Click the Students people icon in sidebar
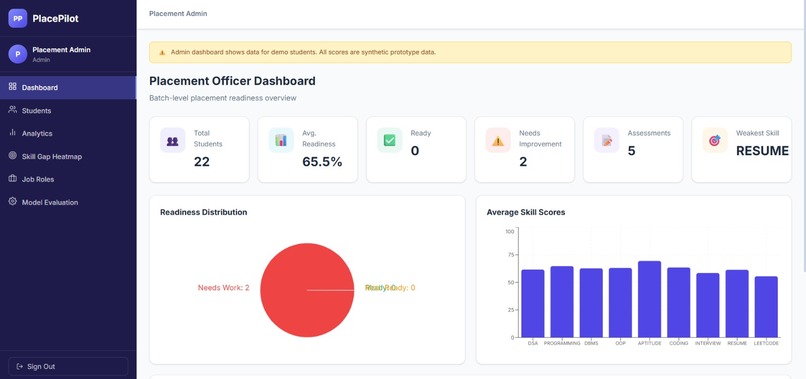This screenshot has width=806, height=379. 13,110
